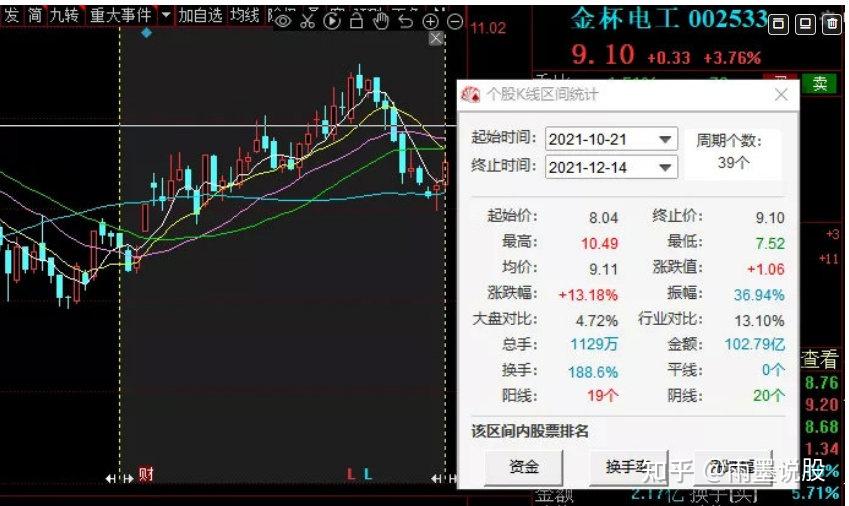The width and height of the screenshot is (849, 506).
Task: Close the 个股K线区间统计 dialog
Action: 781,95
